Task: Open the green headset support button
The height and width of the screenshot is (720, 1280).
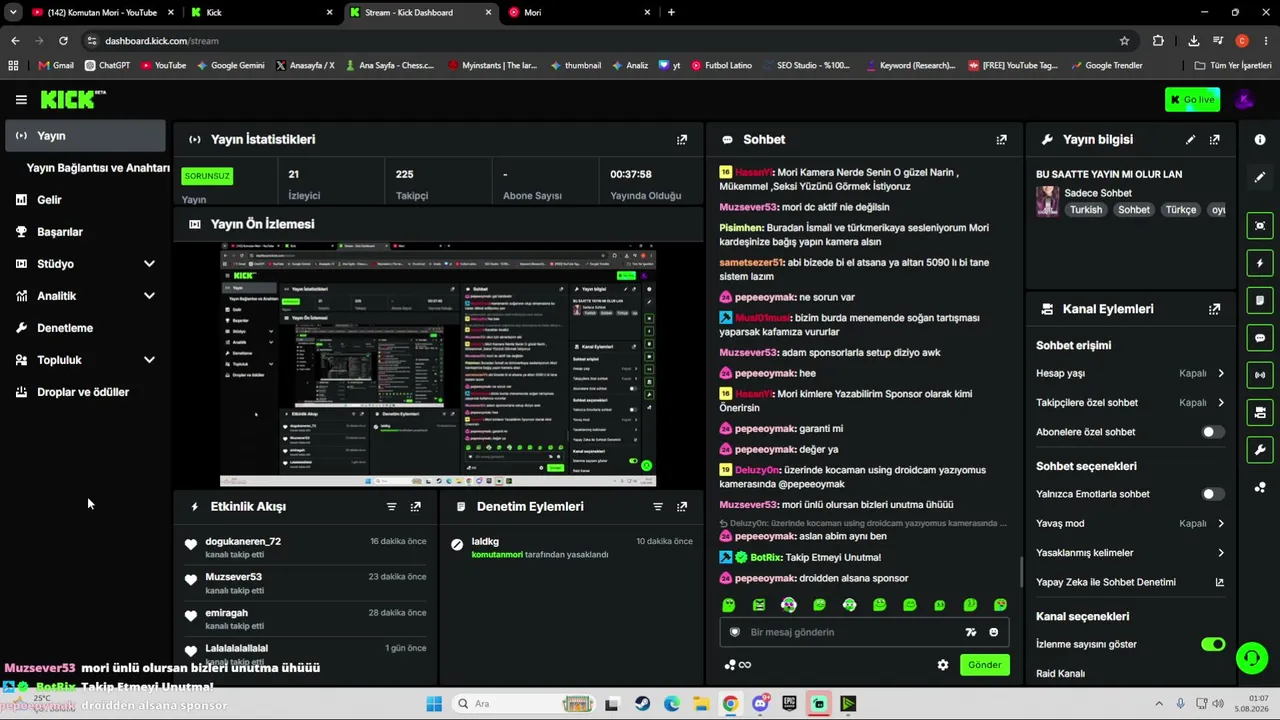Action: (x=1251, y=658)
